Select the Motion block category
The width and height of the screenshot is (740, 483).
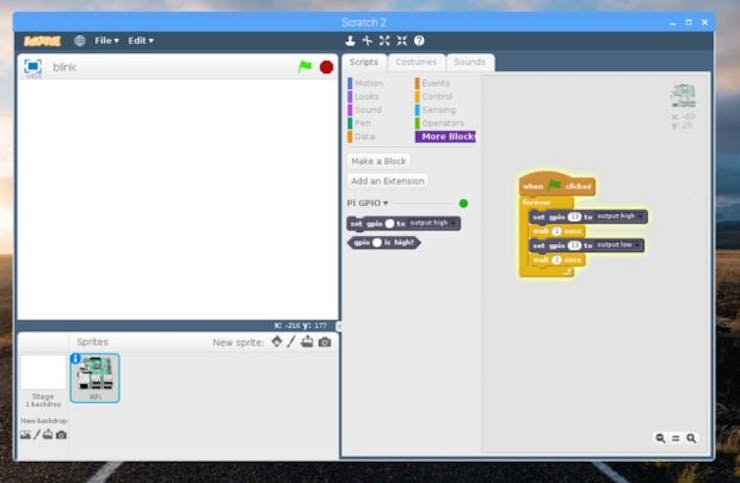coord(365,83)
